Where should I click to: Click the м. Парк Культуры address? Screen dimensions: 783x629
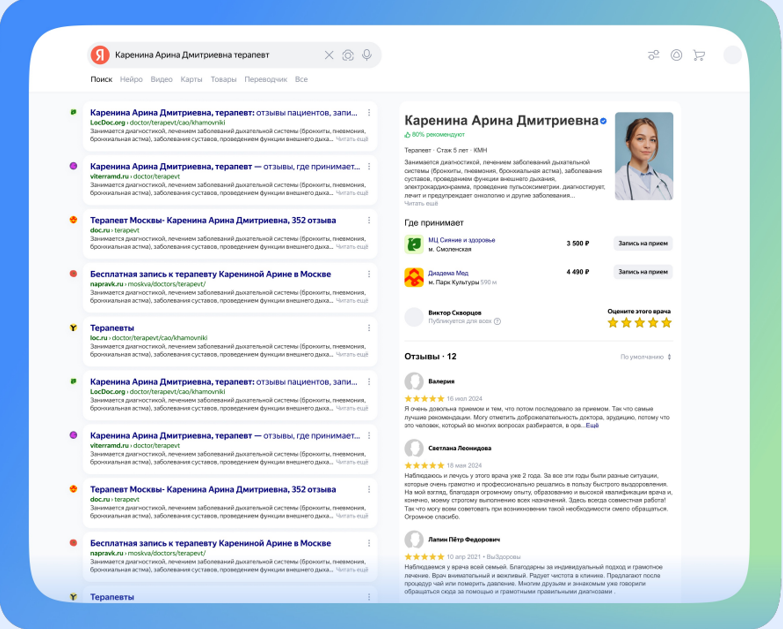[453, 283]
